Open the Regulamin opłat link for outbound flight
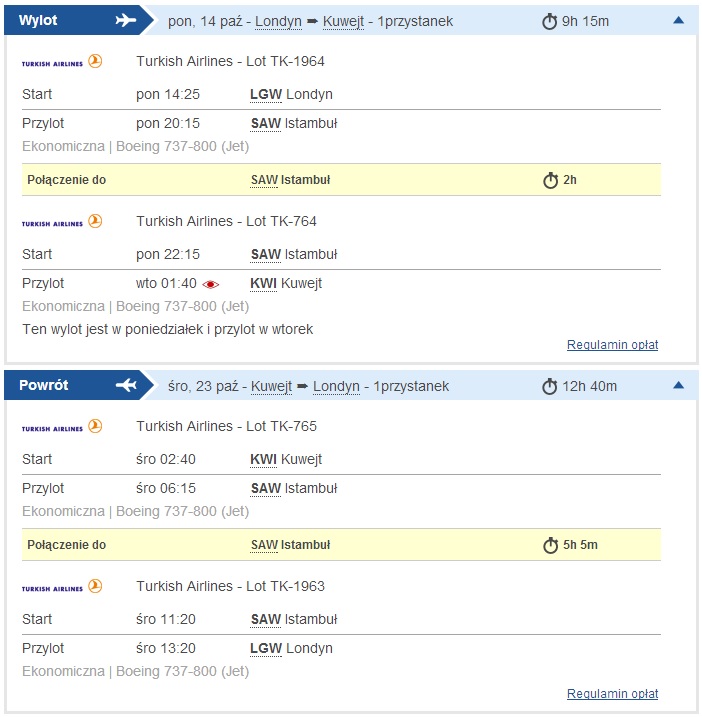This screenshot has width=702, height=717. pos(612,345)
